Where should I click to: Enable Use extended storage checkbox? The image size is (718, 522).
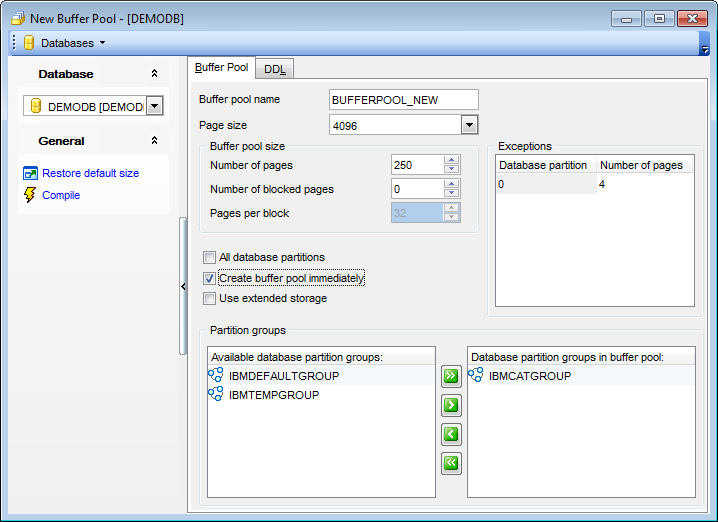[x=209, y=299]
